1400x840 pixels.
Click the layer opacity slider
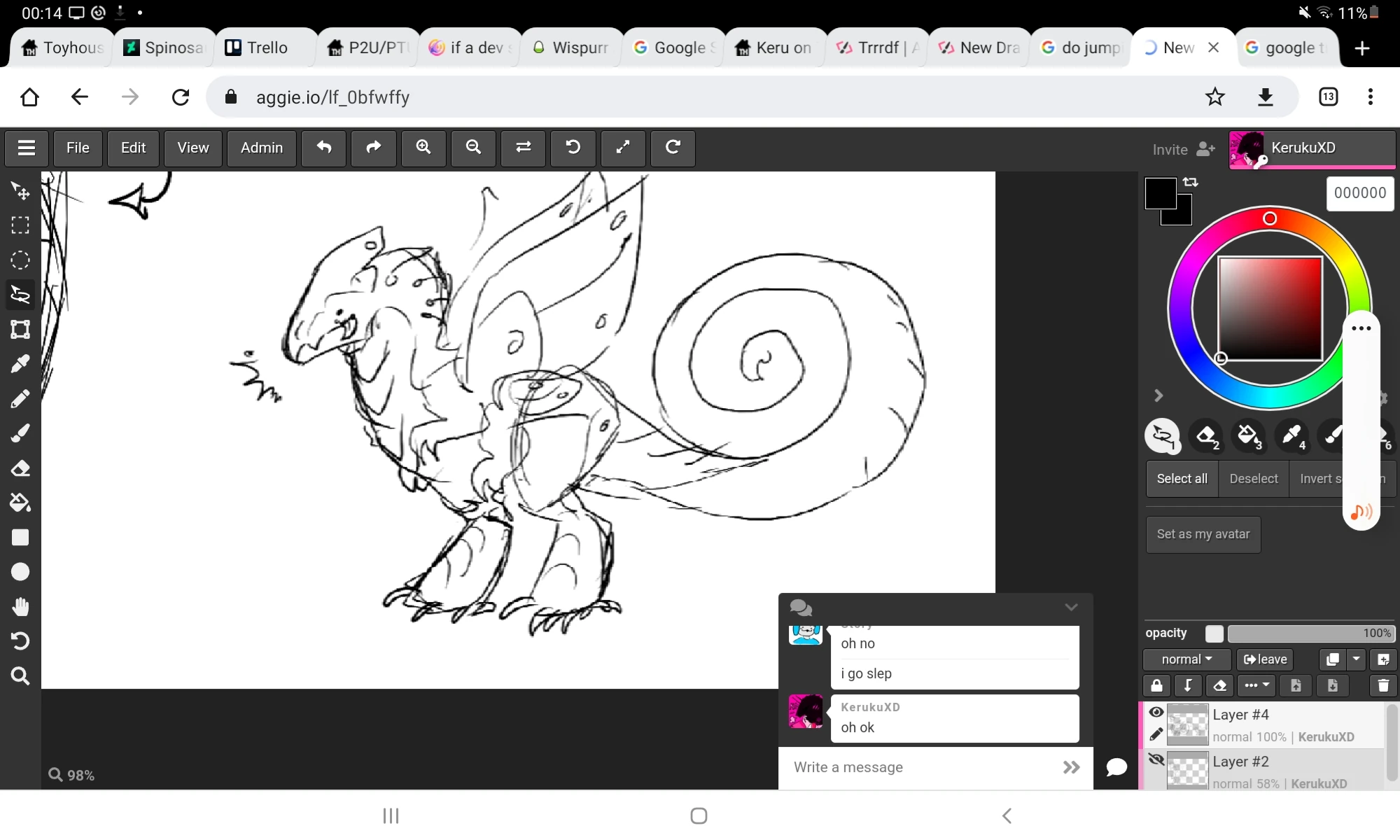1310,633
